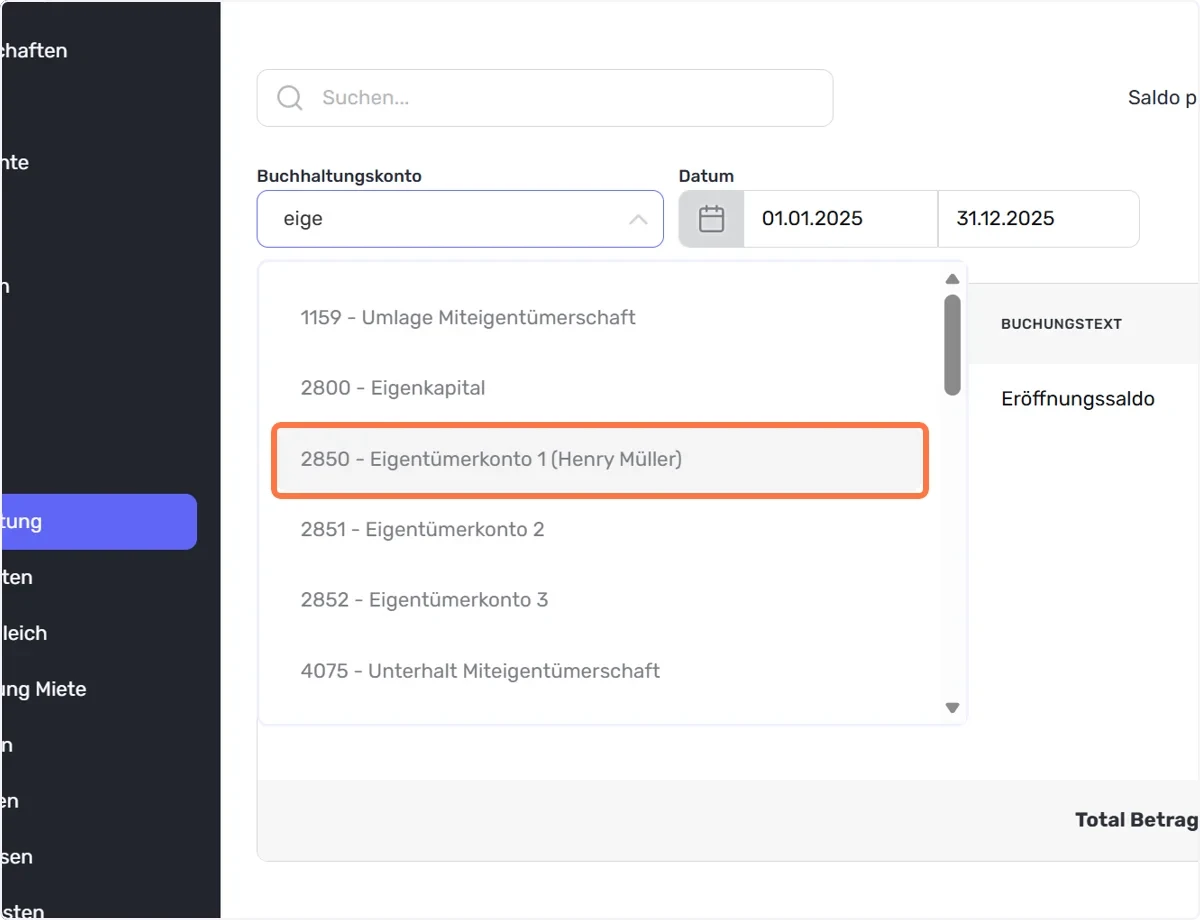Select the end date 31.12.2025 field

(1038, 219)
